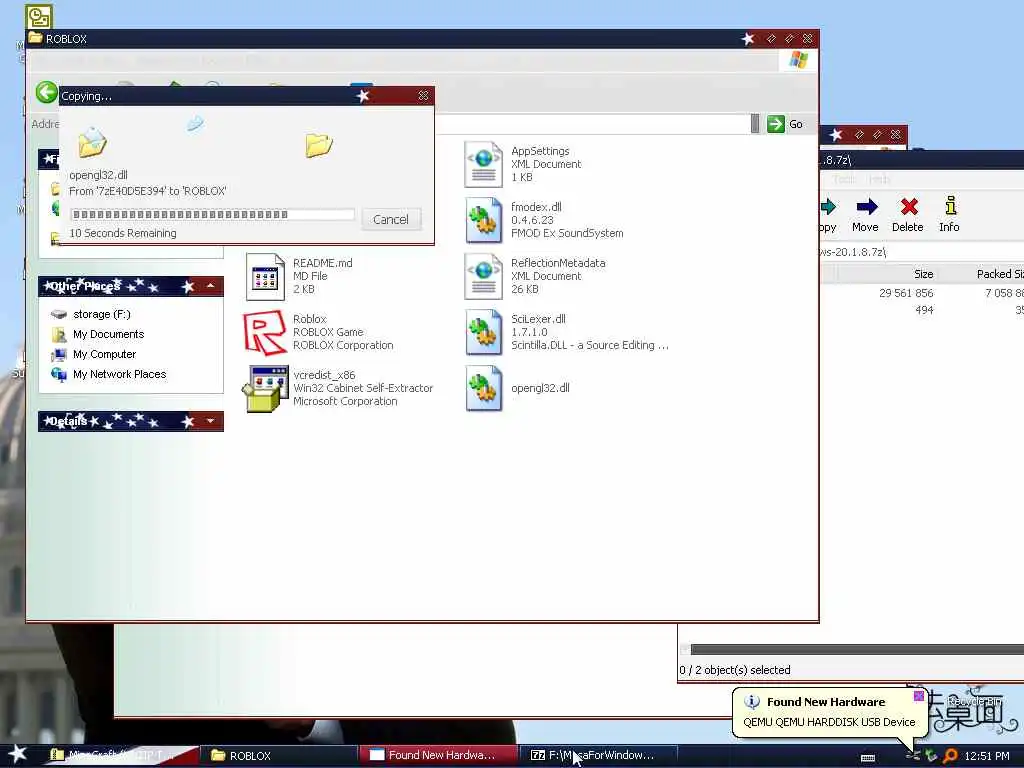Image resolution: width=1024 pixels, height=768 pixels.
Task: Click the green Back arrow in ROBLOX window
Action: [x=46, y=93]
